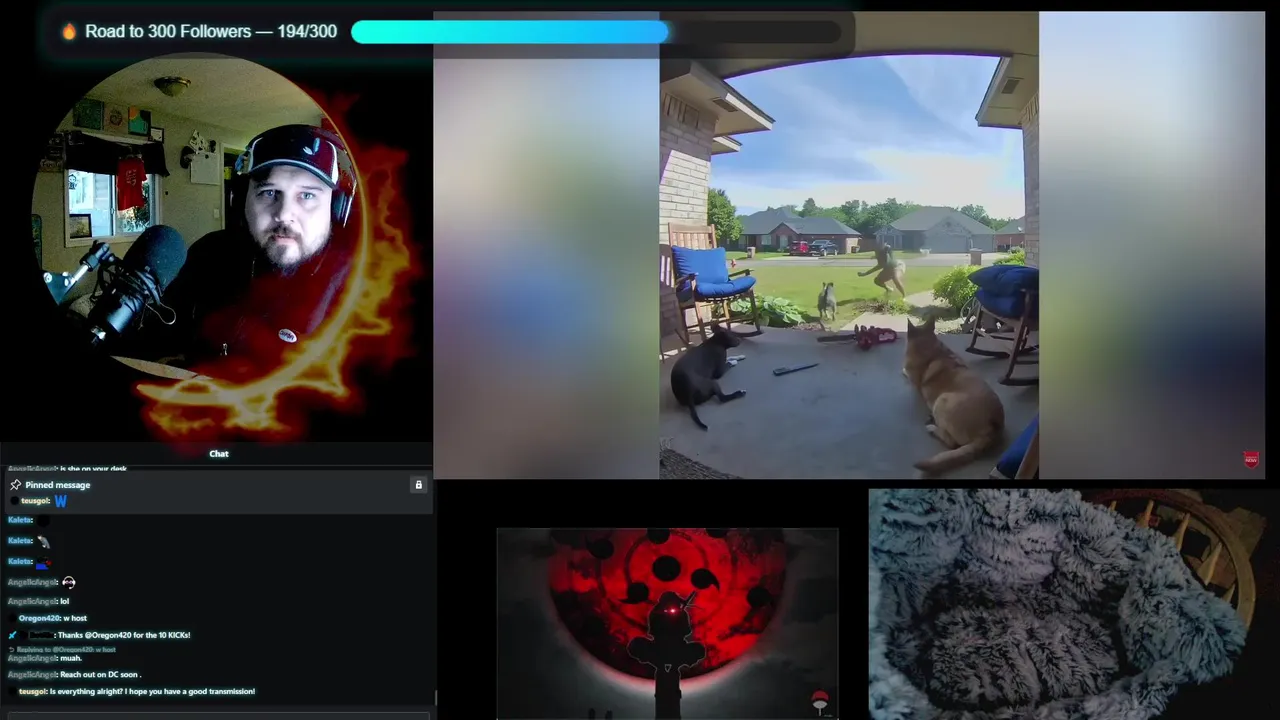Open username Oregon420 in w host message
The height and width of the screenshot is (720, 1280).
(39, 618)
